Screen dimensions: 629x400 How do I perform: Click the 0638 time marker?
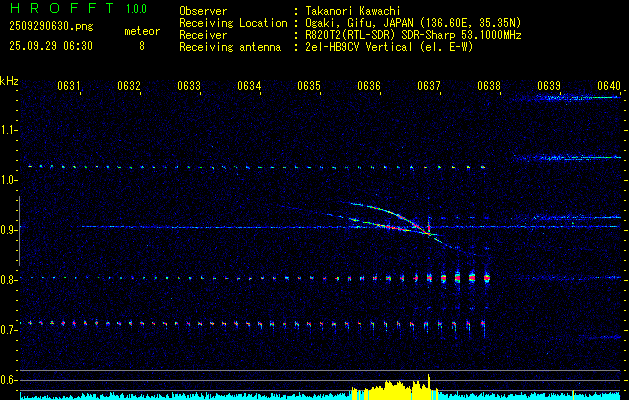(489, 86)
